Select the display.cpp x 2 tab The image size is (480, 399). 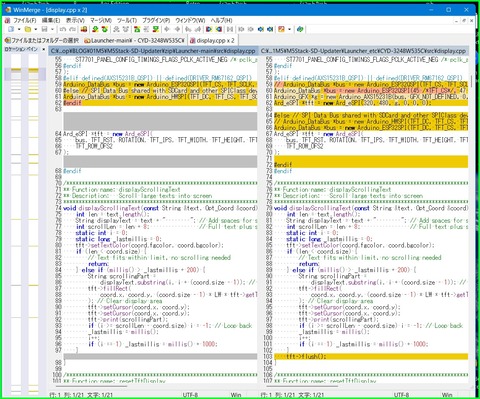click(x=212, y=40)
